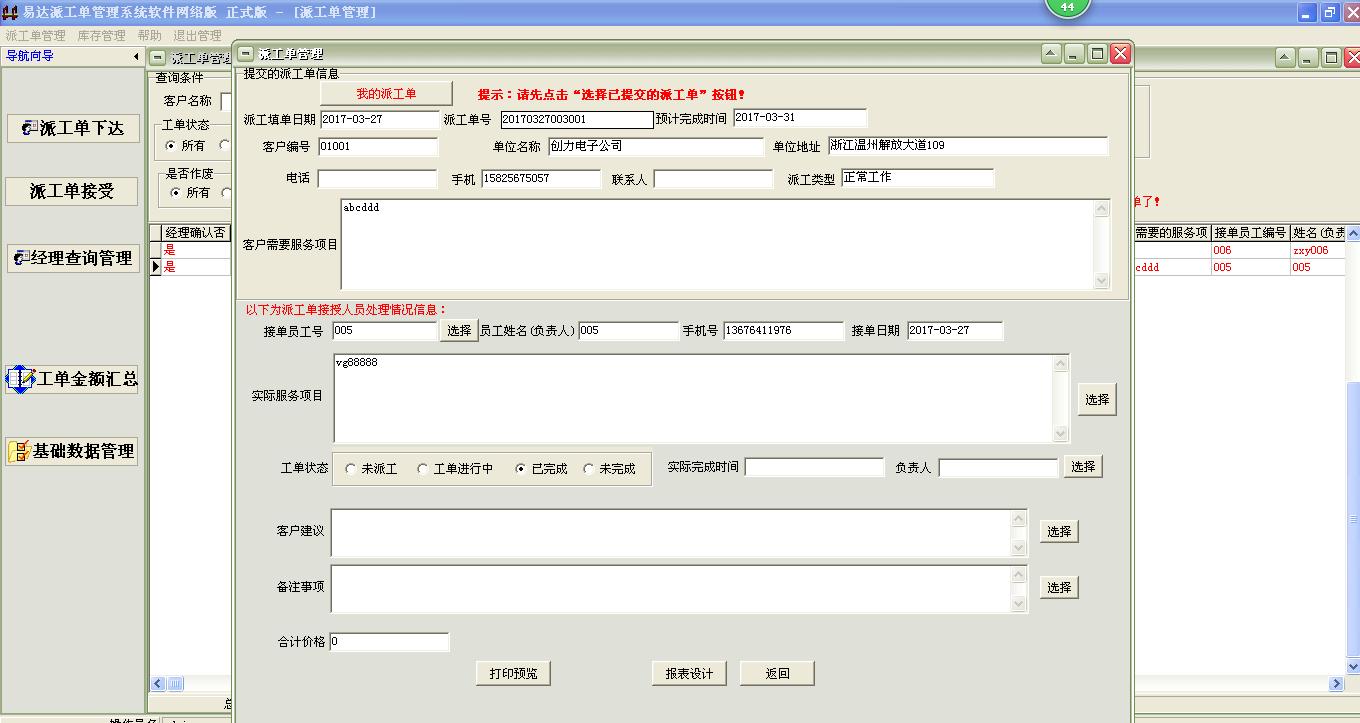Select the 已完成 status radio button
Image resolution: width=1360 pixels, height=723 pixels.
pos(520,468)
